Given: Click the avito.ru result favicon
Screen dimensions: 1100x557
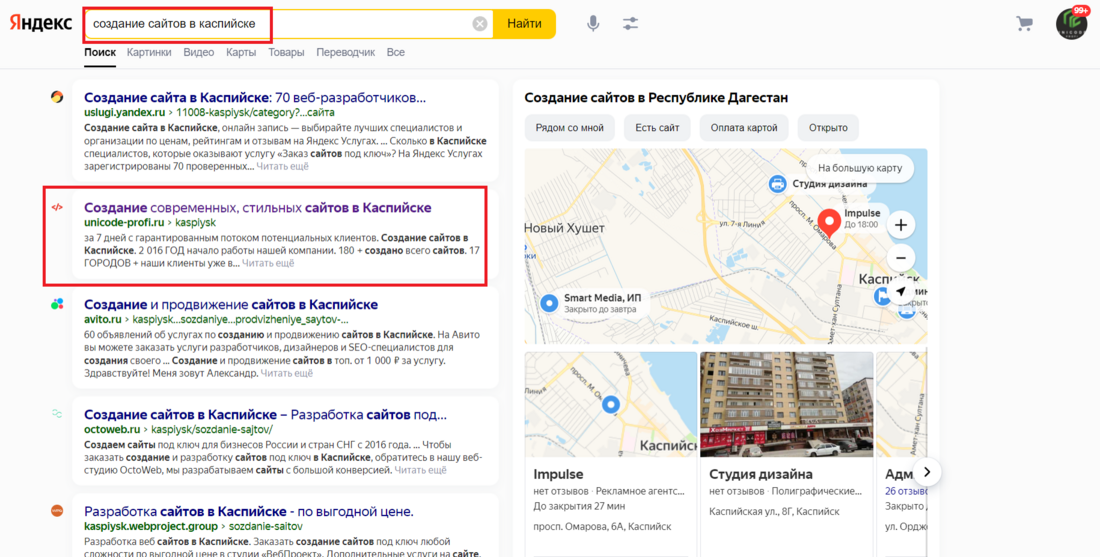Looking at the screenshot, I should pyautogui.click(x=57, y=304).
